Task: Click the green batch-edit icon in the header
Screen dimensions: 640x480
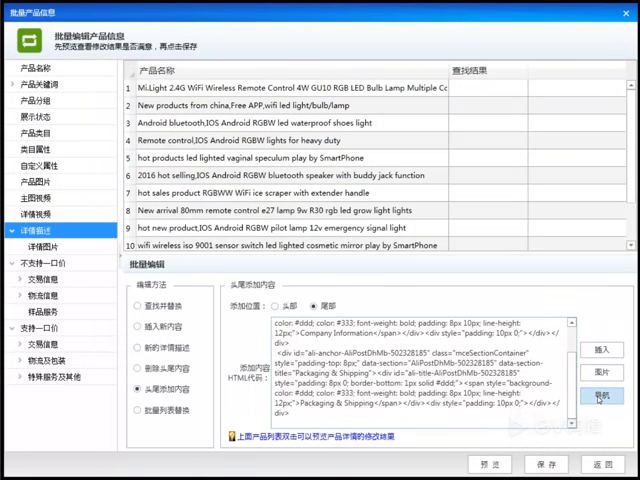Action: (29, 40)
